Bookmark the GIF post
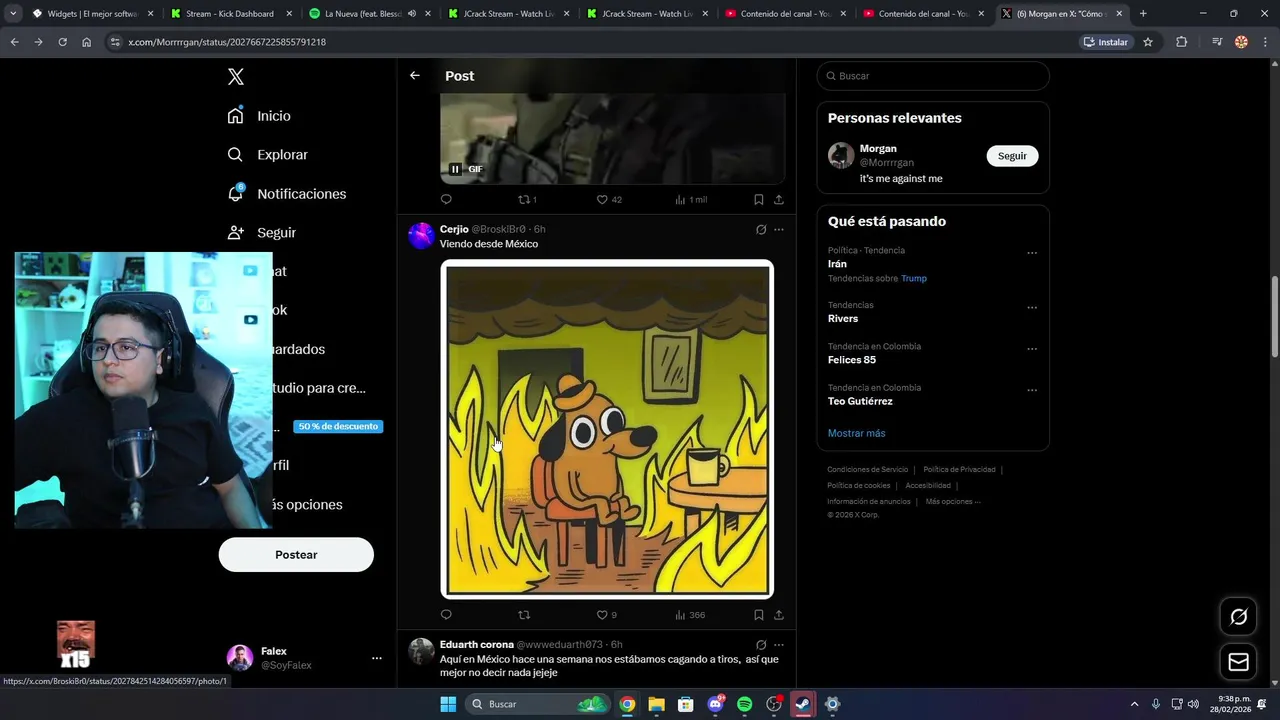Image resolution: width=1280 pixels, height=720 pixels. coord(759,200)
